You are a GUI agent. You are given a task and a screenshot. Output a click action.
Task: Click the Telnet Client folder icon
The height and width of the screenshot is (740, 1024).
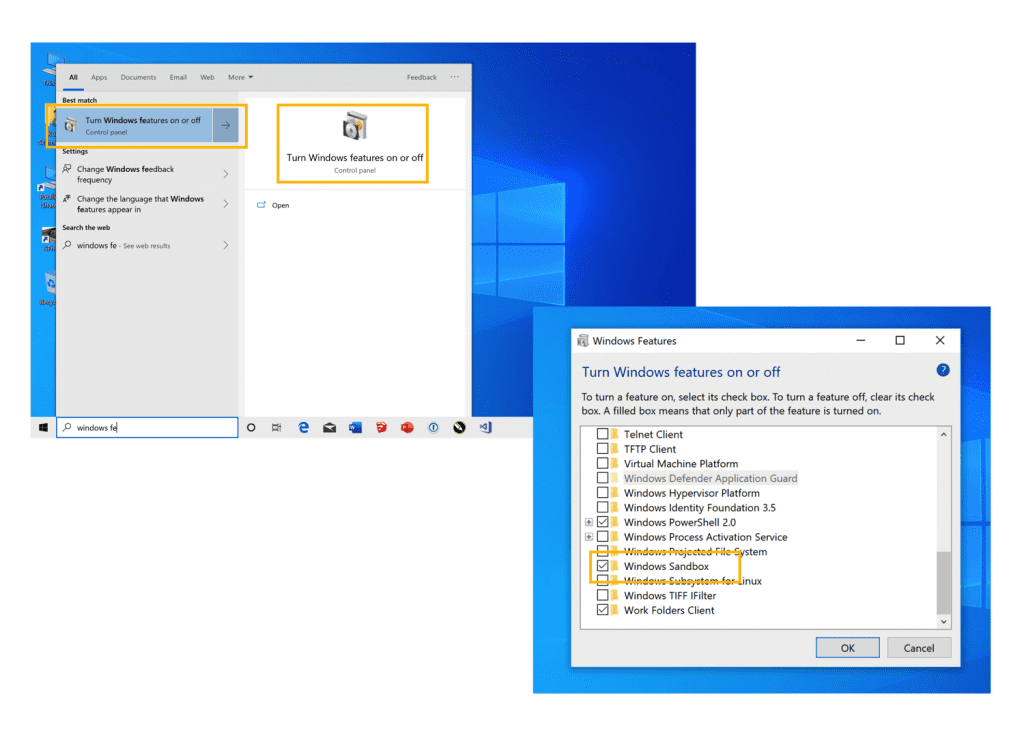click(x=615, y=434)
